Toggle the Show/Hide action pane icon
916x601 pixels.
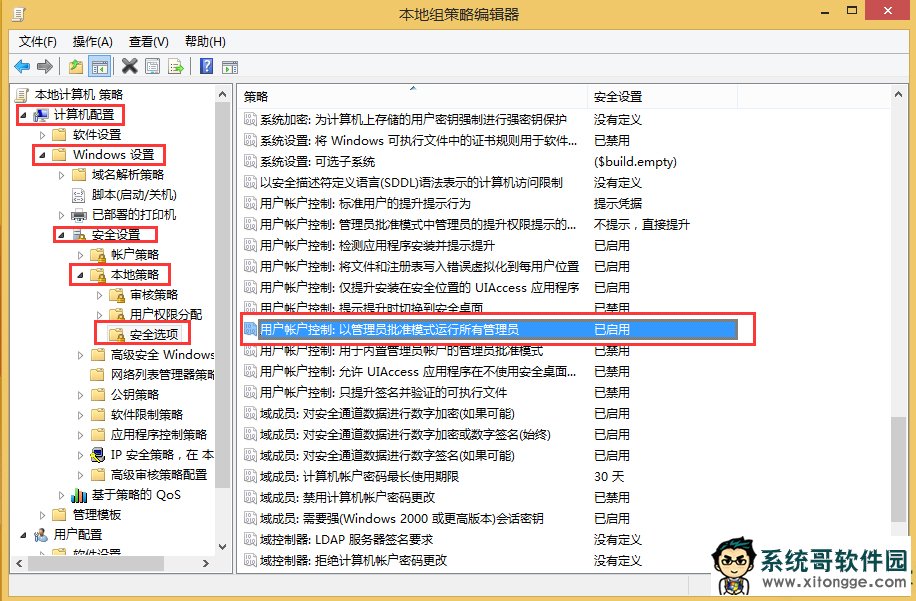[229, 67]
